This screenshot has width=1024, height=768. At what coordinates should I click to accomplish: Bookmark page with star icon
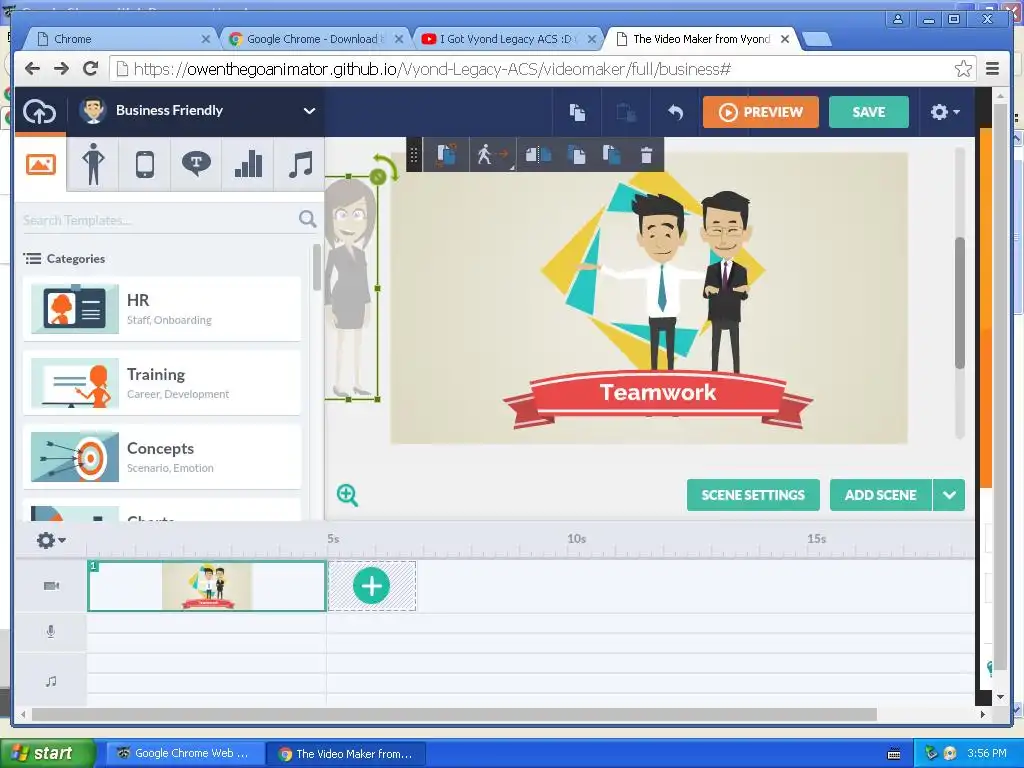pyautogui.click(x=963, y=69)
